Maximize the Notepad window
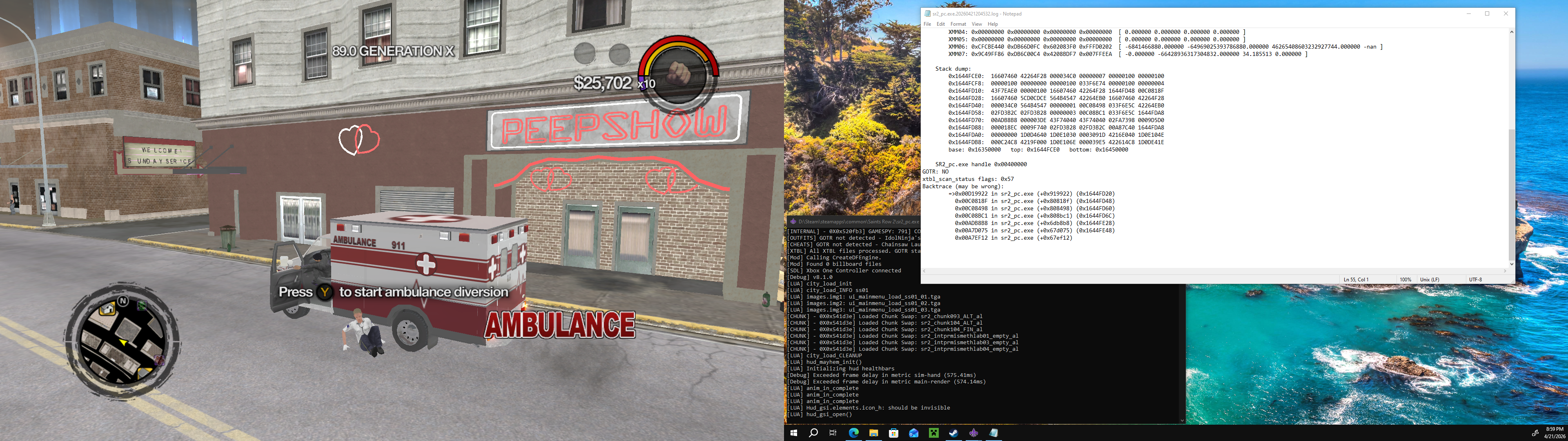 point(1487,13)
